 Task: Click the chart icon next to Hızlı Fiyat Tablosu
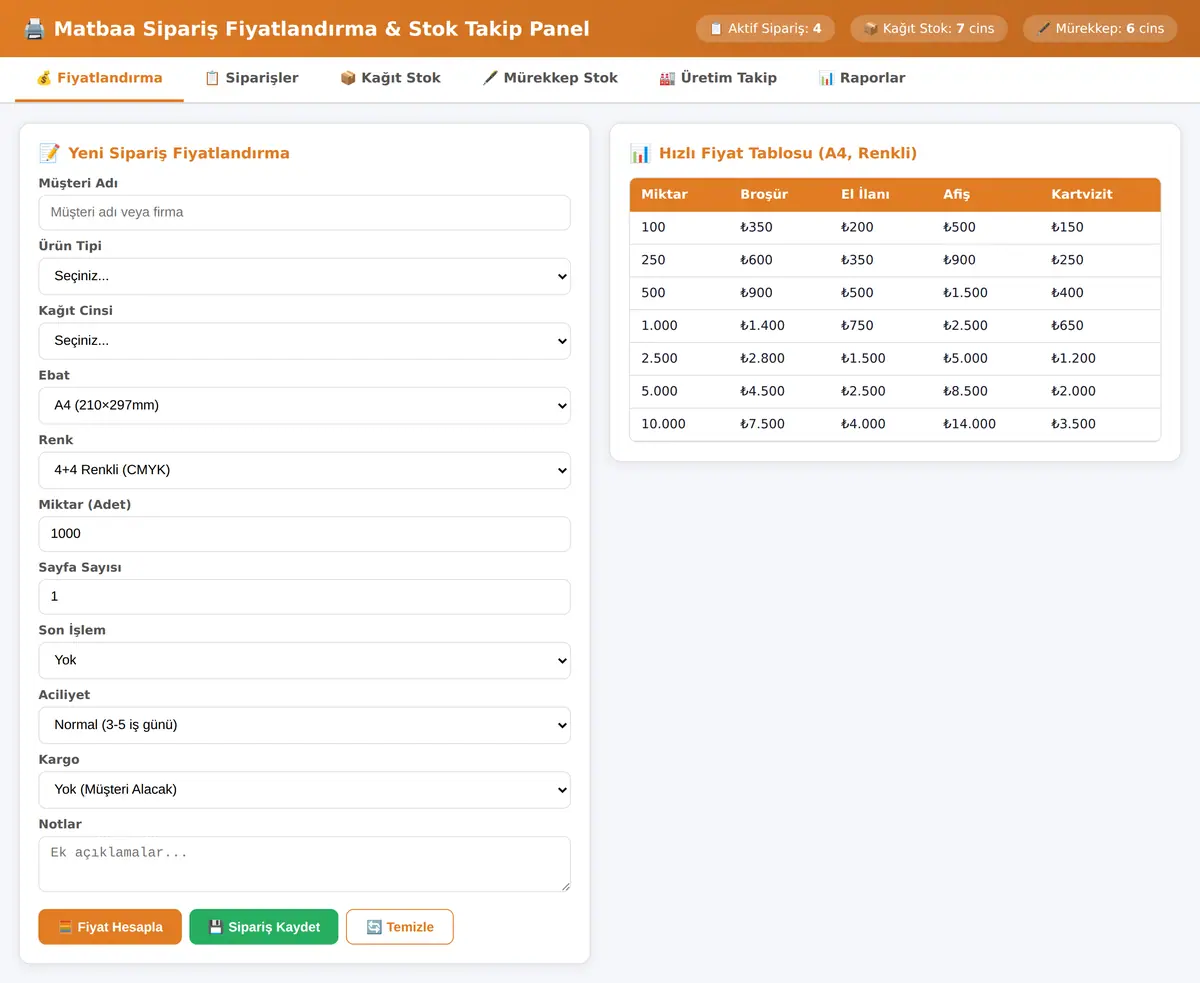coord(640,153)
